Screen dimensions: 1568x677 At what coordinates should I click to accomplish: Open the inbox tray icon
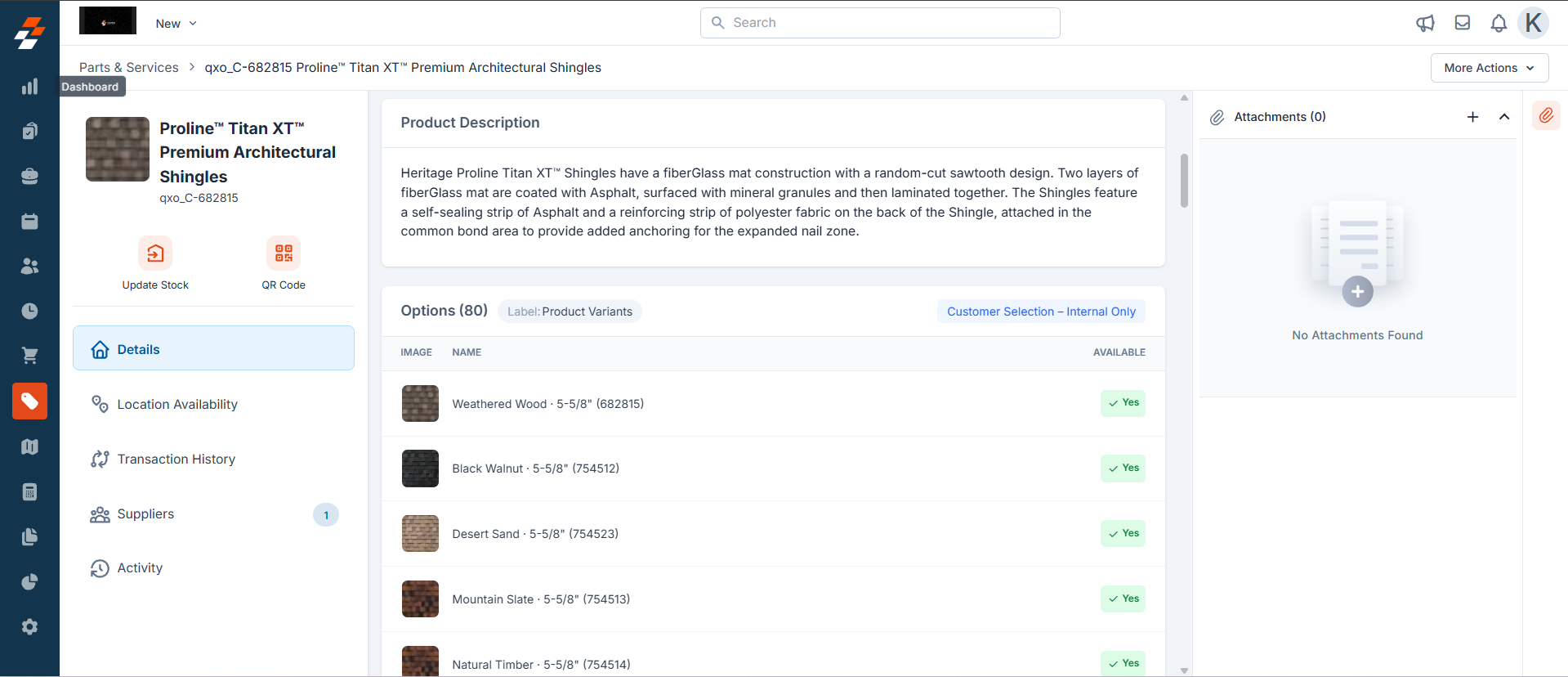(x=1463, y=23)
